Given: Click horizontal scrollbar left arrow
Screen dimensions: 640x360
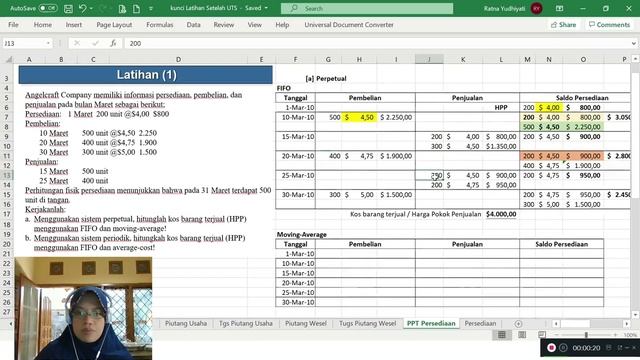Looking at the screenshot, I should pos(556,324).
